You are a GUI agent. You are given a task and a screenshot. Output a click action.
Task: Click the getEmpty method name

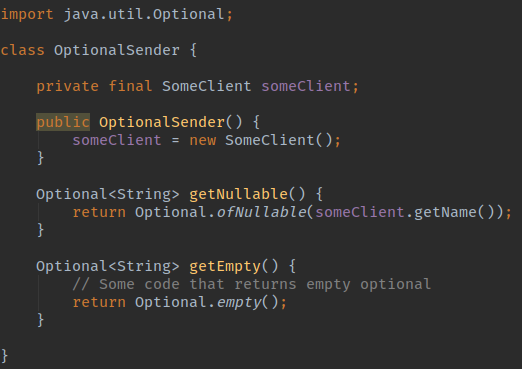(x=225, y=266)
